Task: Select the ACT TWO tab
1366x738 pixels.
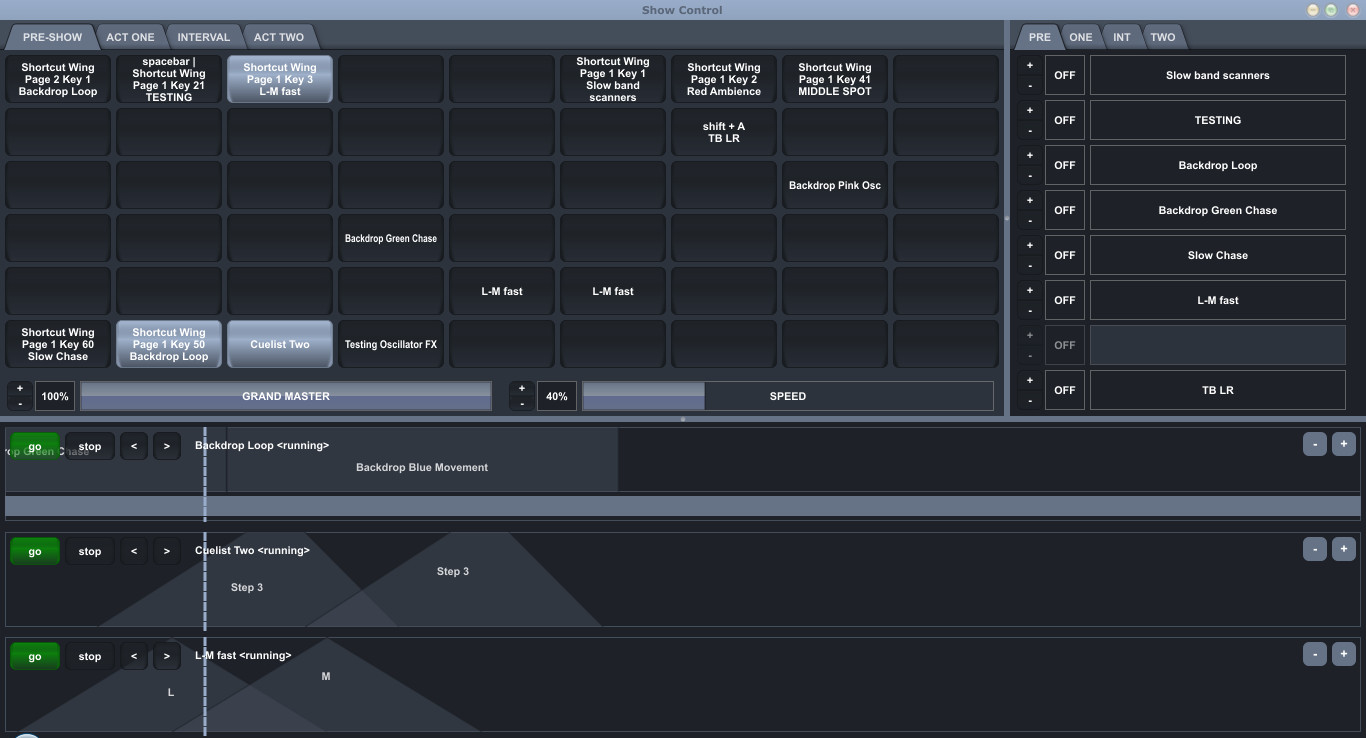Action: tap(279, 37)
